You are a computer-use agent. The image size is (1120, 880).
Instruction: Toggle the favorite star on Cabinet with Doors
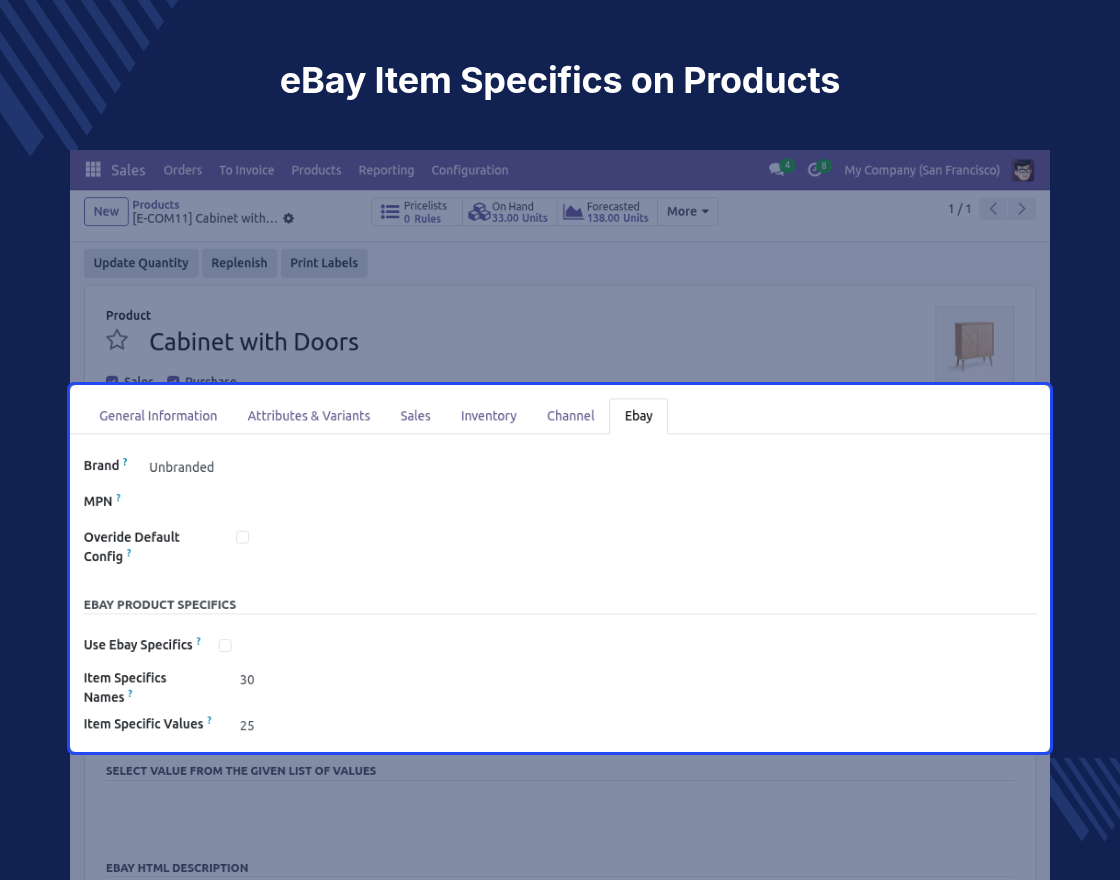click(117, 340)
